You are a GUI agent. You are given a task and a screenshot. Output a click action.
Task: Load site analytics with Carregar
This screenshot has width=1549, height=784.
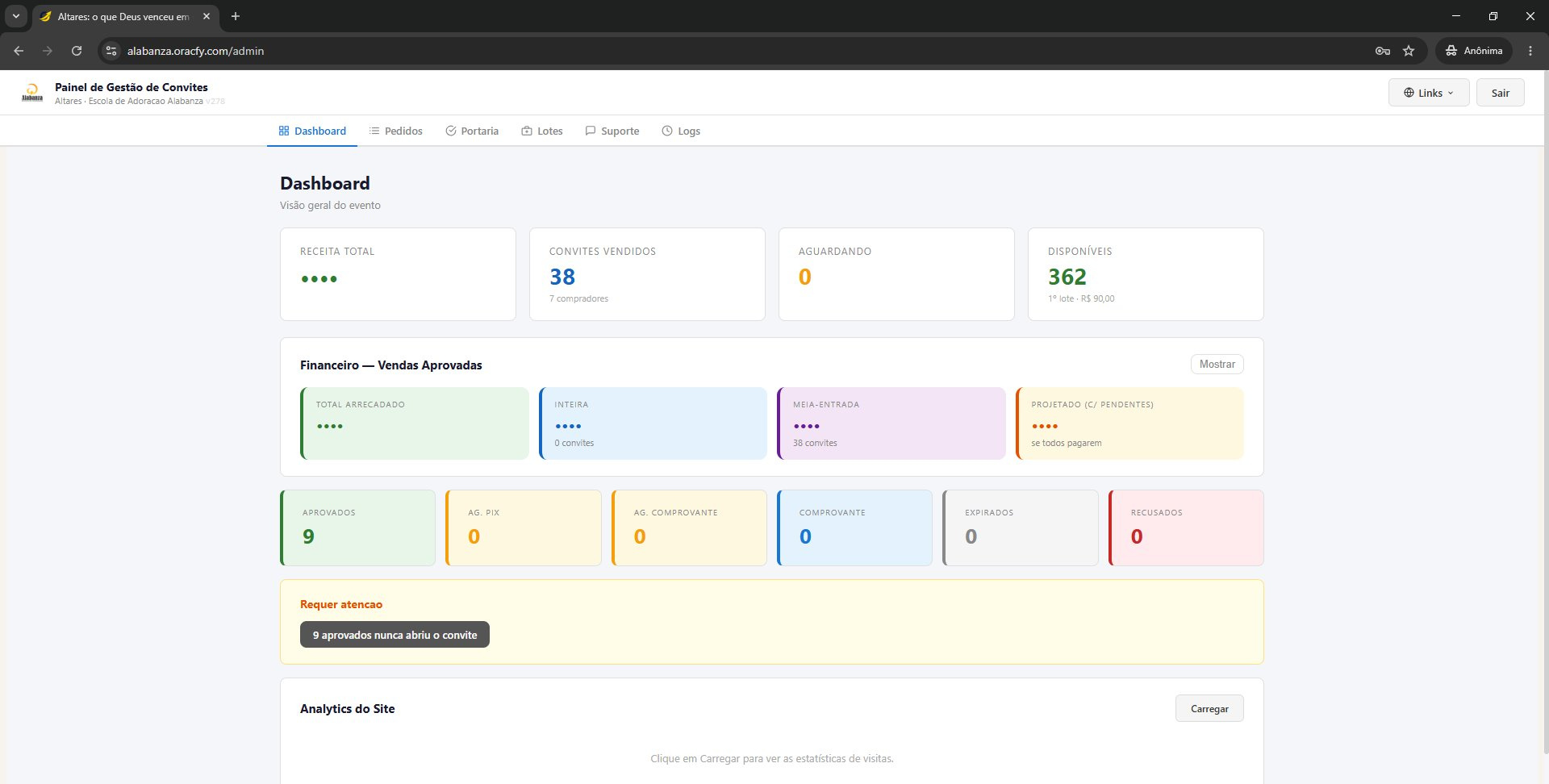tap(1209, 709)
